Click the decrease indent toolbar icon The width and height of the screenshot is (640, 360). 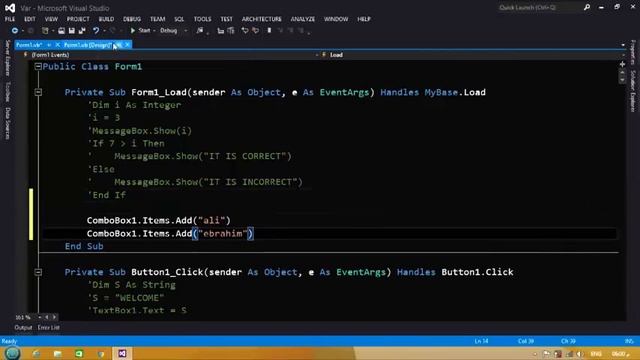pos(221,31)
